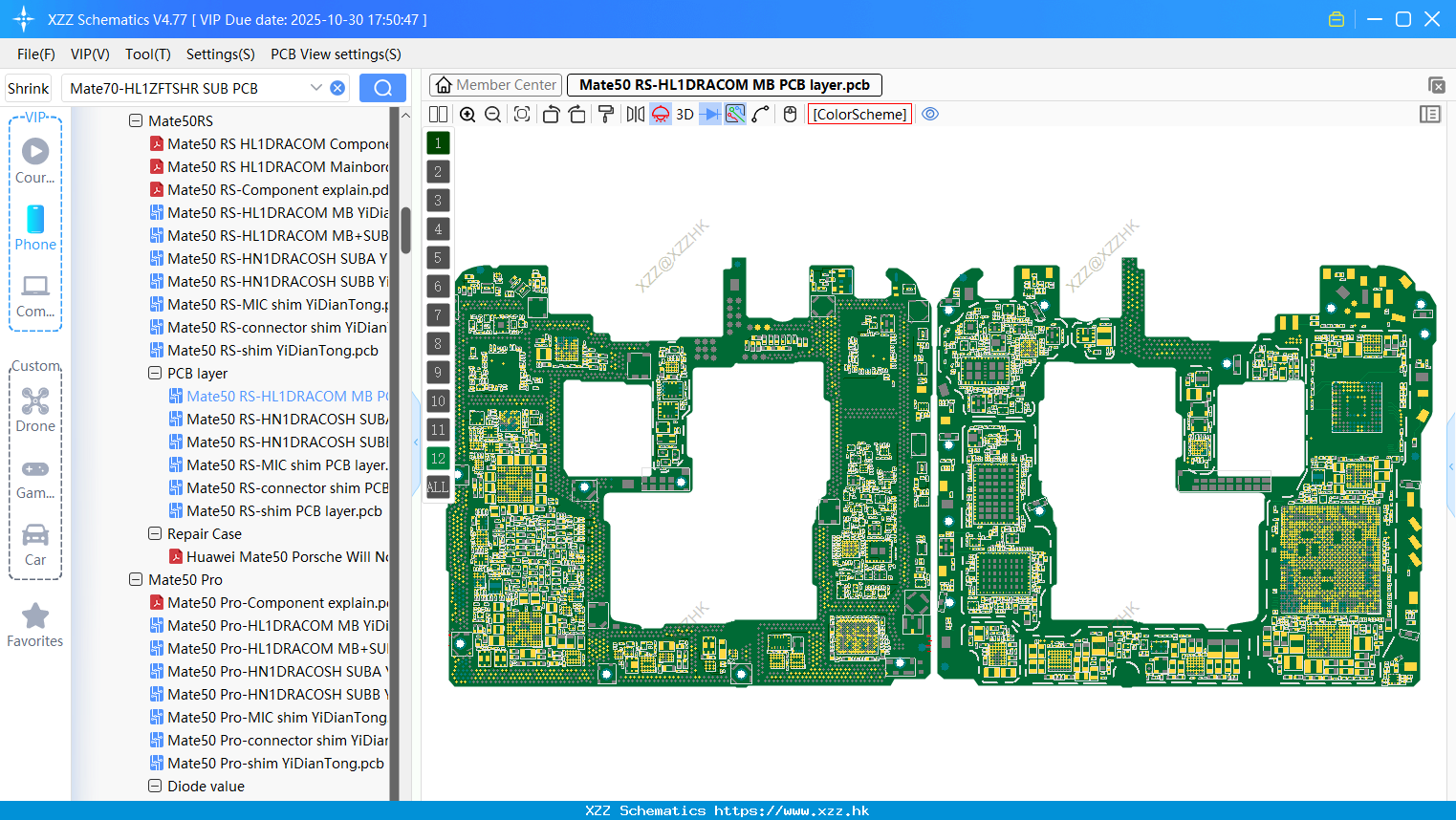Click the yellow briefcase icon in title bar
Viewport: 1456px width, 820px height.
tap(1336, 19)
